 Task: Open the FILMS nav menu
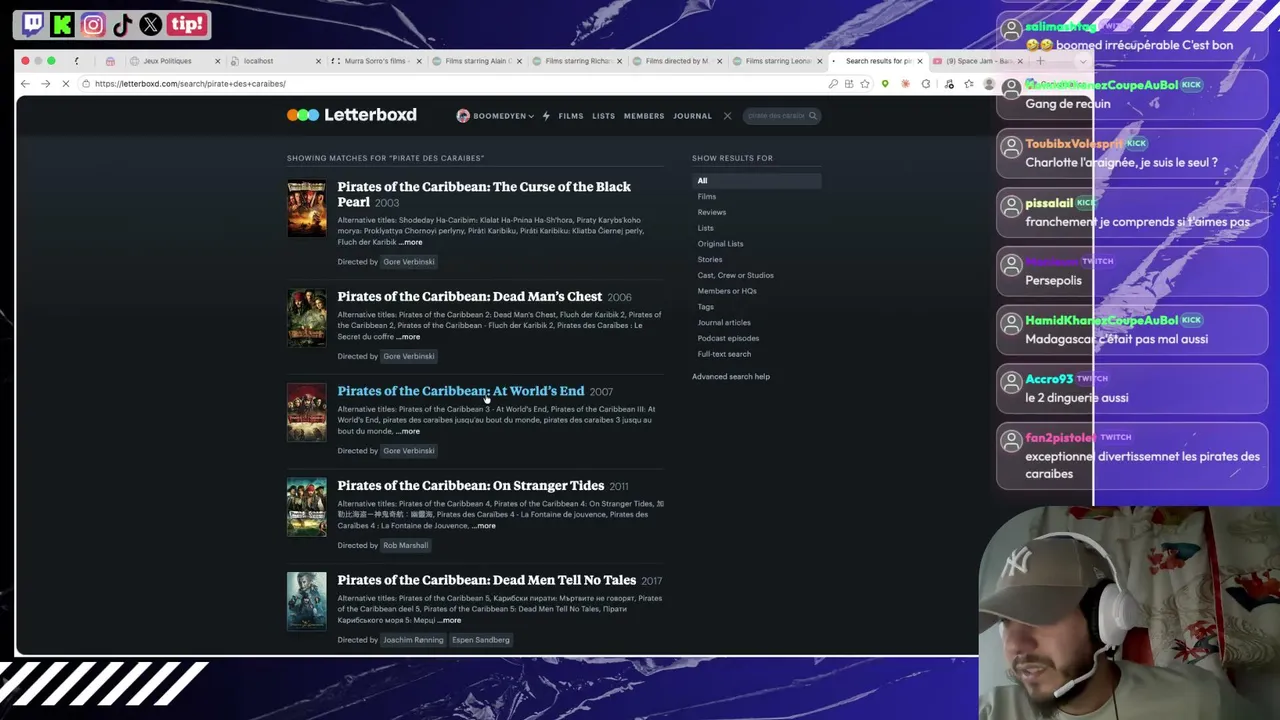coord(571,116)
